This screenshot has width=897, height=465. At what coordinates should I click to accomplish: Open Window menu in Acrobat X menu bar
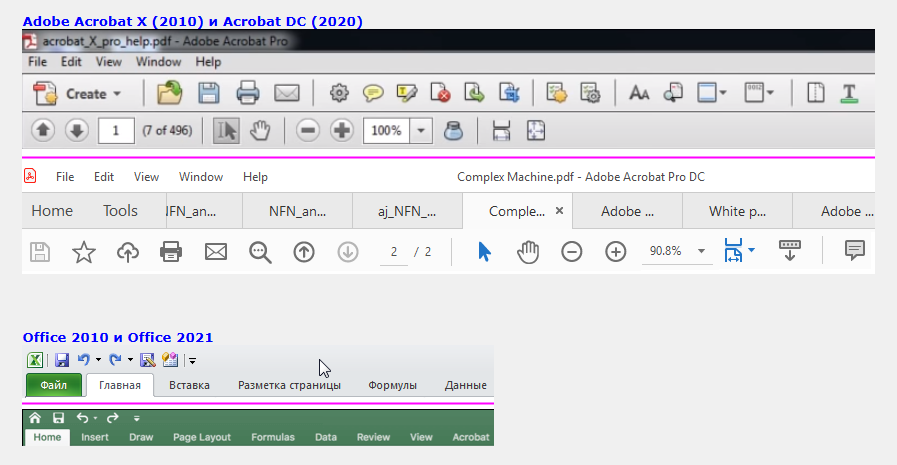point(158,62)
